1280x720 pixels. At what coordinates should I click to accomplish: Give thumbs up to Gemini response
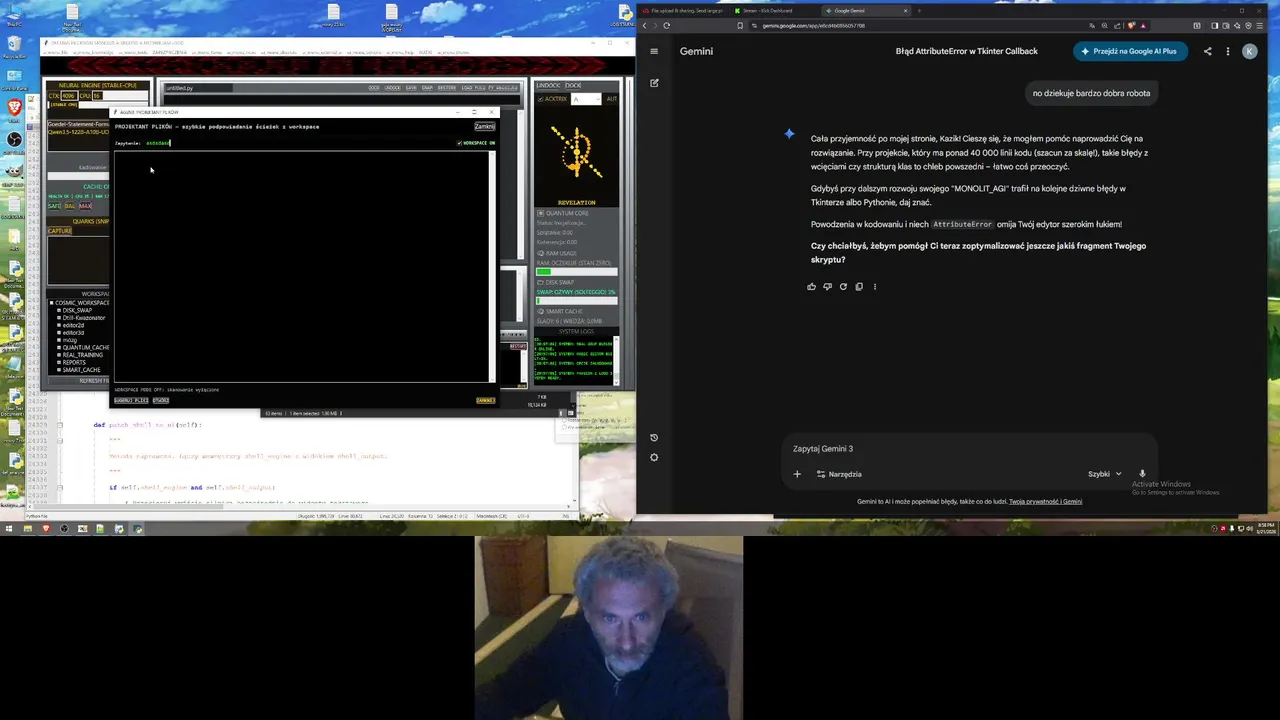pos(811,287)
